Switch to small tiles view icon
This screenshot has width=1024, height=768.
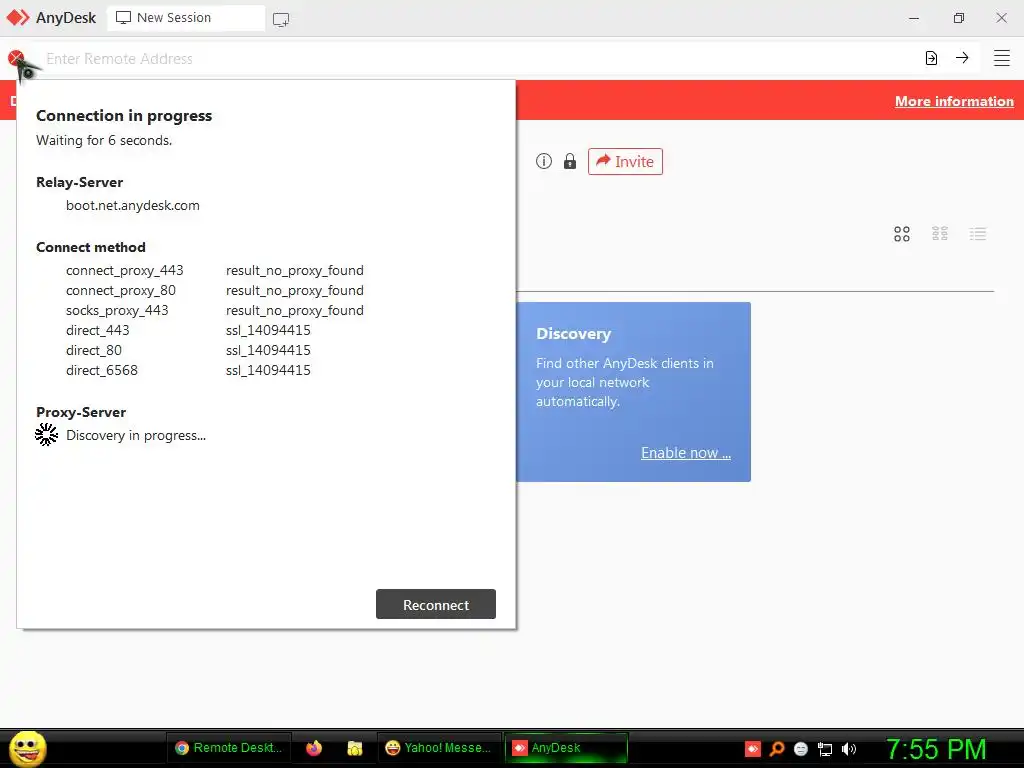(x=940, y=234)
